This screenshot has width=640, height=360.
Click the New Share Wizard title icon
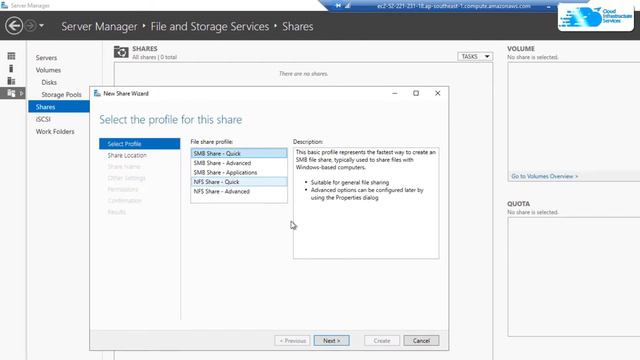tap(97, 93)
